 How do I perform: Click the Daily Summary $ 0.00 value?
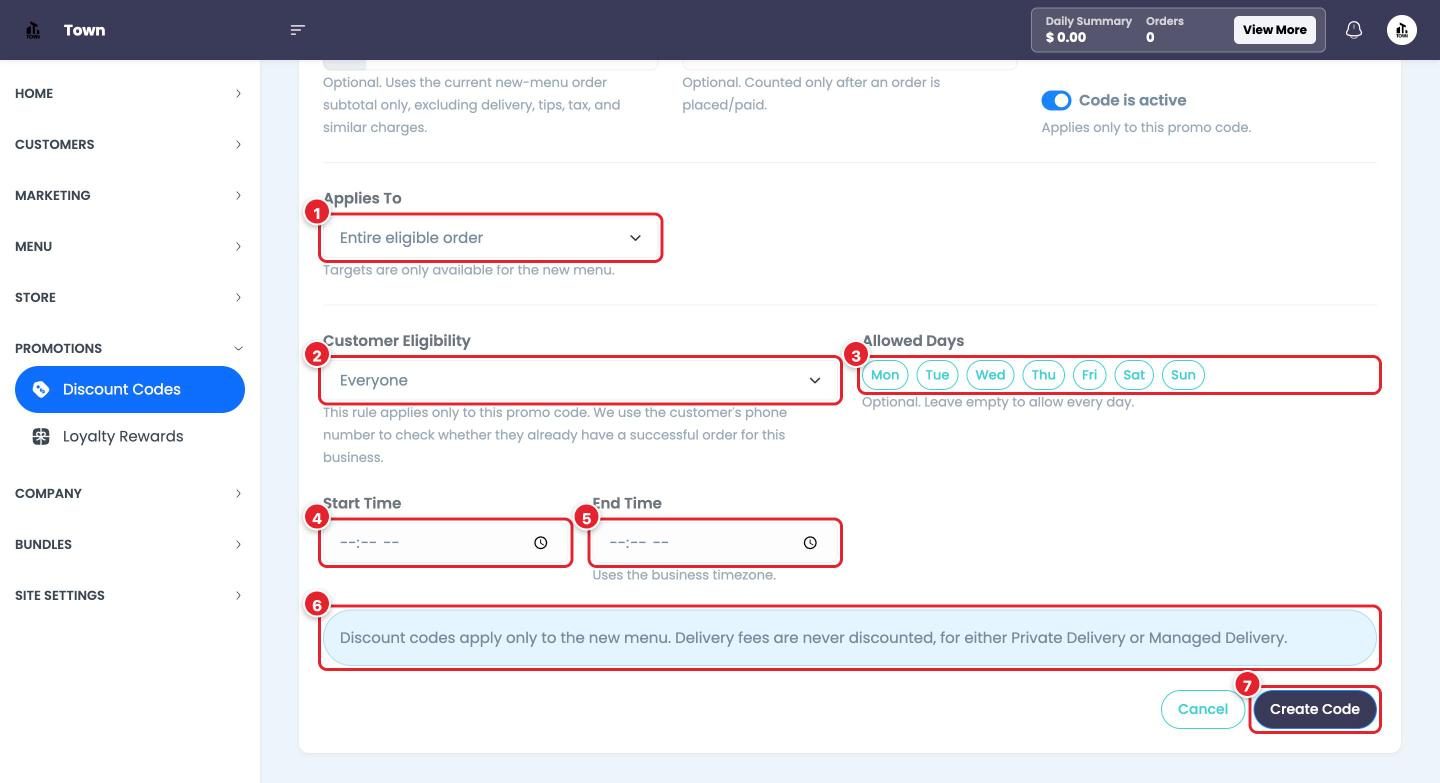coord(1066,38)
